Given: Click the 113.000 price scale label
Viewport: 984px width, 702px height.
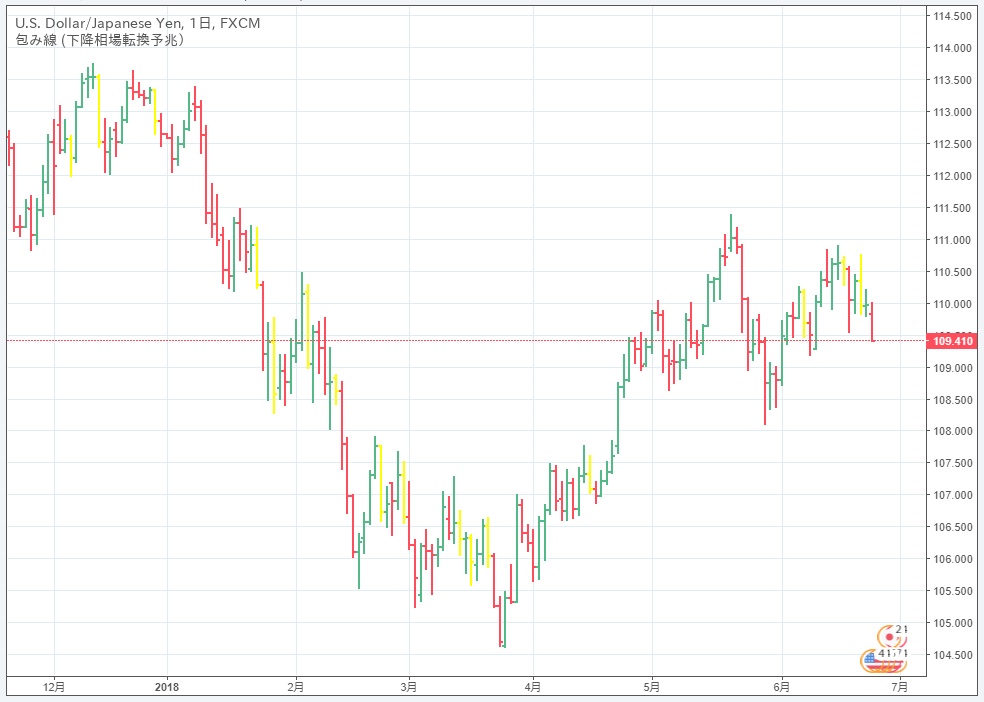Looking at the screenshot, I should (952, 112).
